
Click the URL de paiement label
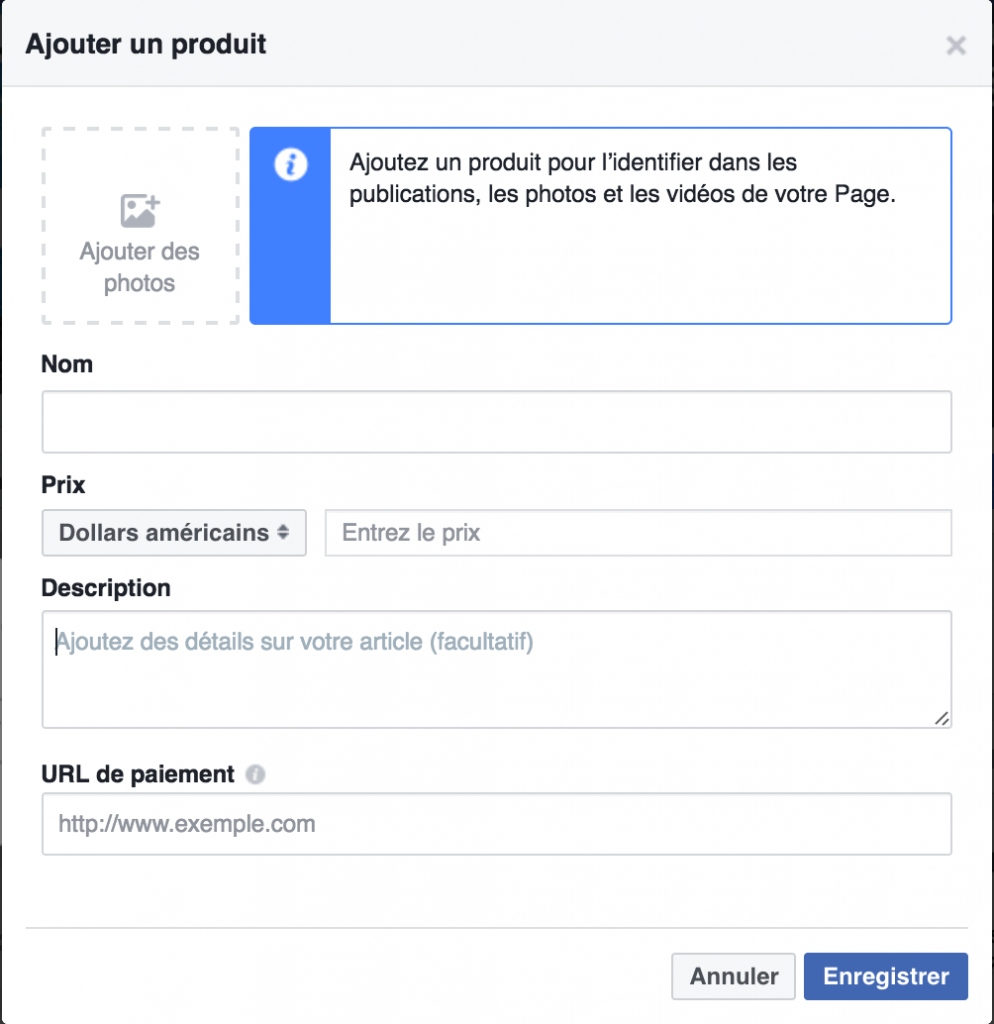click(x=137, y=773)
